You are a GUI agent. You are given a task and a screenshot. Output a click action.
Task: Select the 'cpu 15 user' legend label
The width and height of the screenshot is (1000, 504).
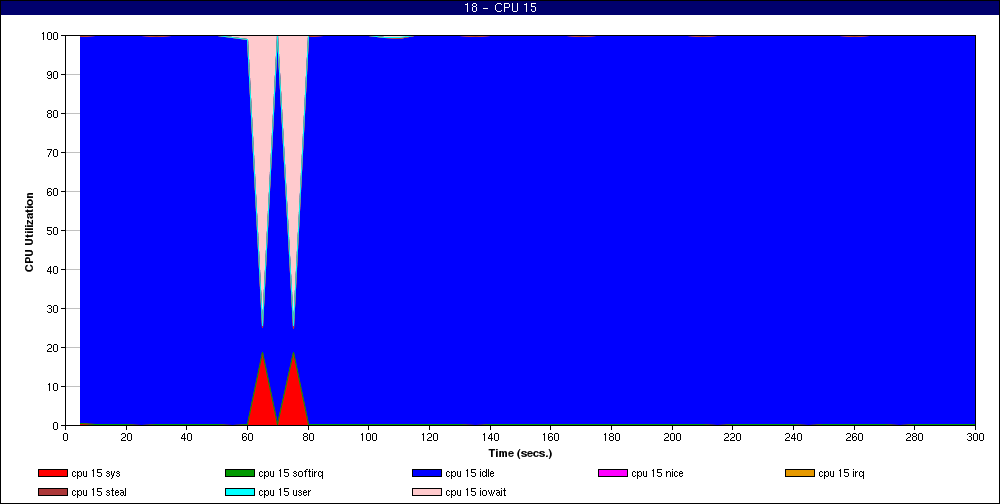pyautogui.click(x=284, y=493)
